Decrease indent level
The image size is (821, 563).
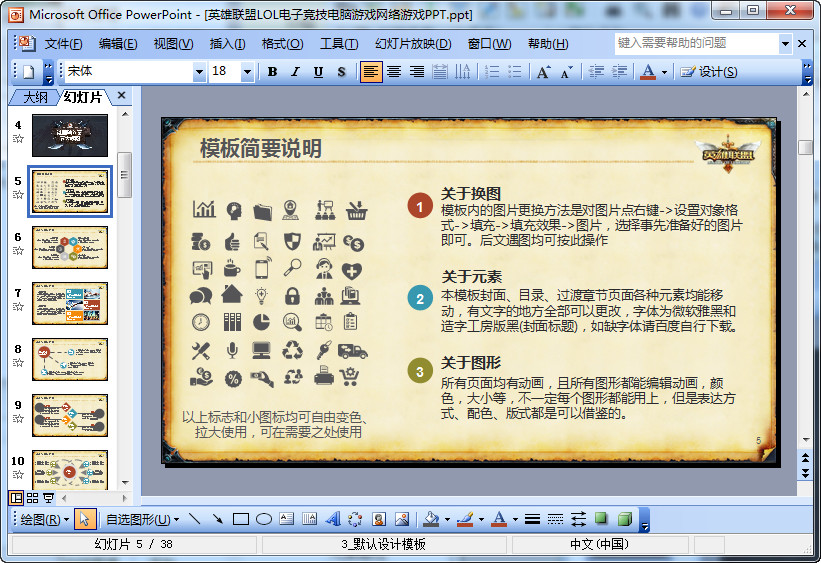pos(596,72)
